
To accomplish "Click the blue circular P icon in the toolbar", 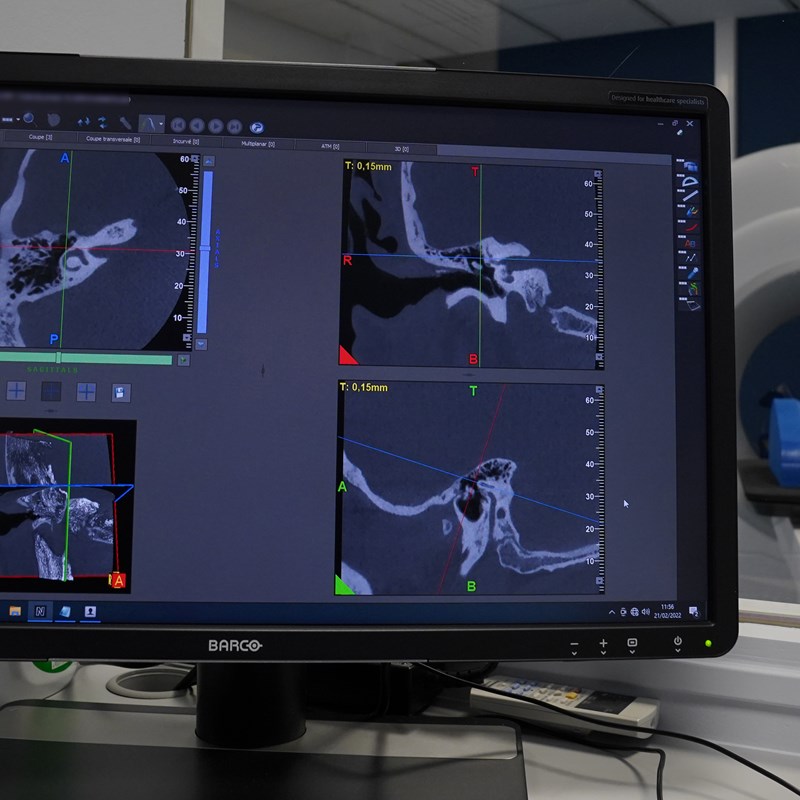I will click(x=257, y=126).
